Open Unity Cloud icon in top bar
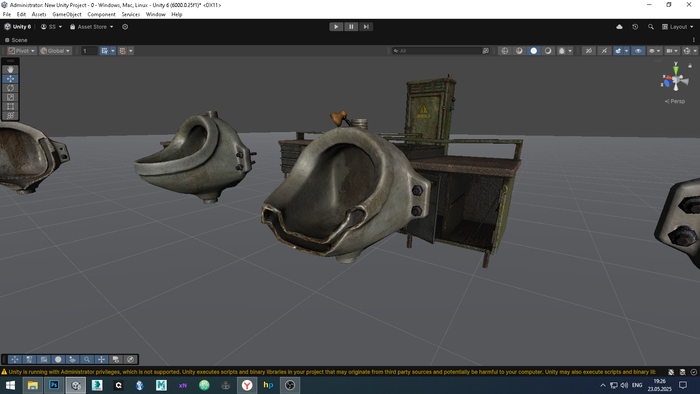This screenshot has width=700, height=394. [619, 27]
